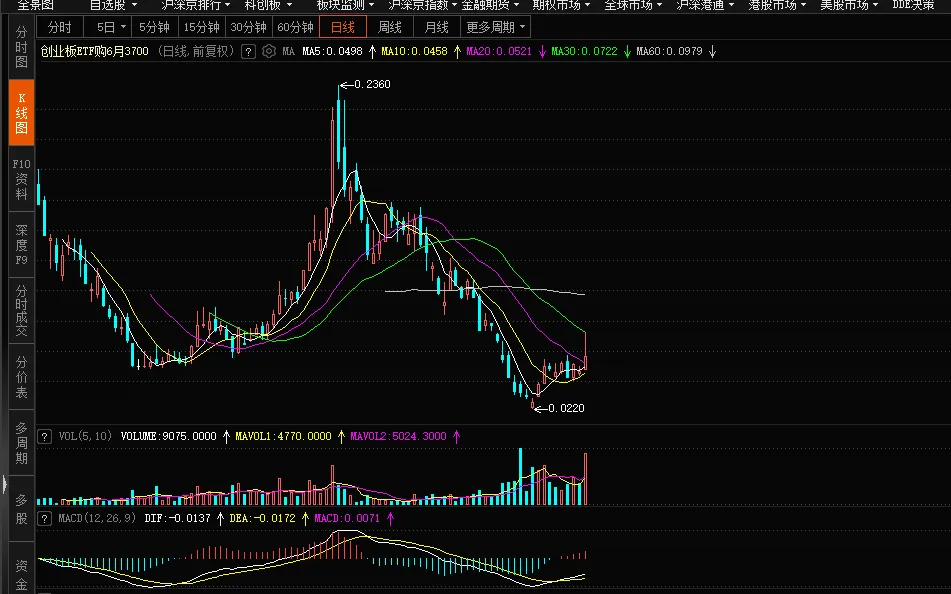
Task: Select the 15分钟 period tab
Action: [201, 27]
